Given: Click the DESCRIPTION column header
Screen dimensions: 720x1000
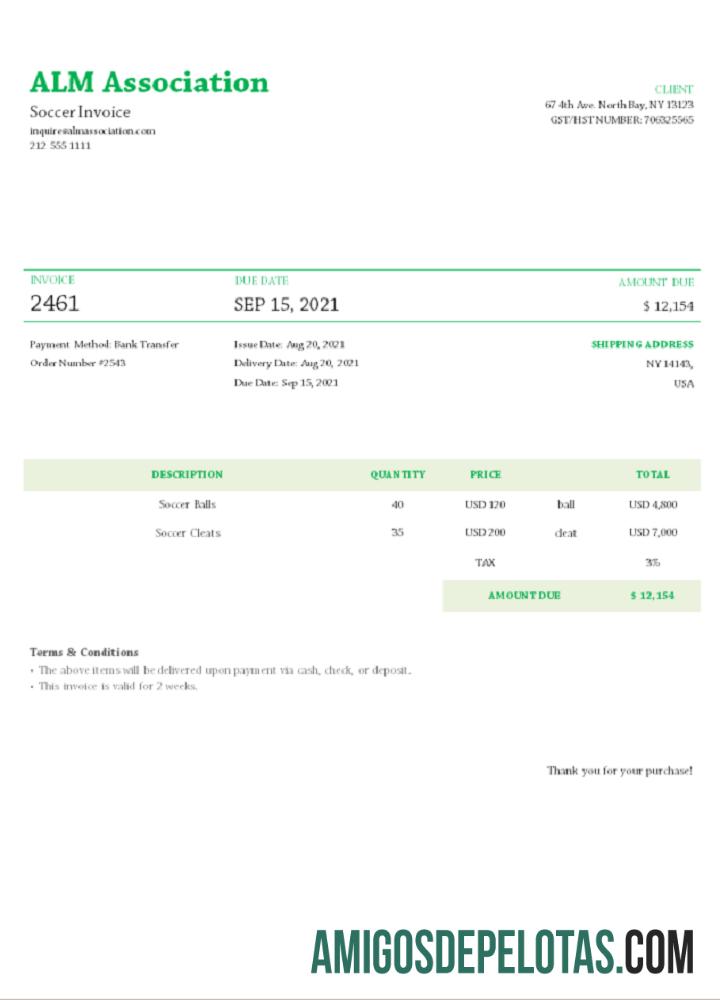Looking at the screenshot, I should click(187, 475).
